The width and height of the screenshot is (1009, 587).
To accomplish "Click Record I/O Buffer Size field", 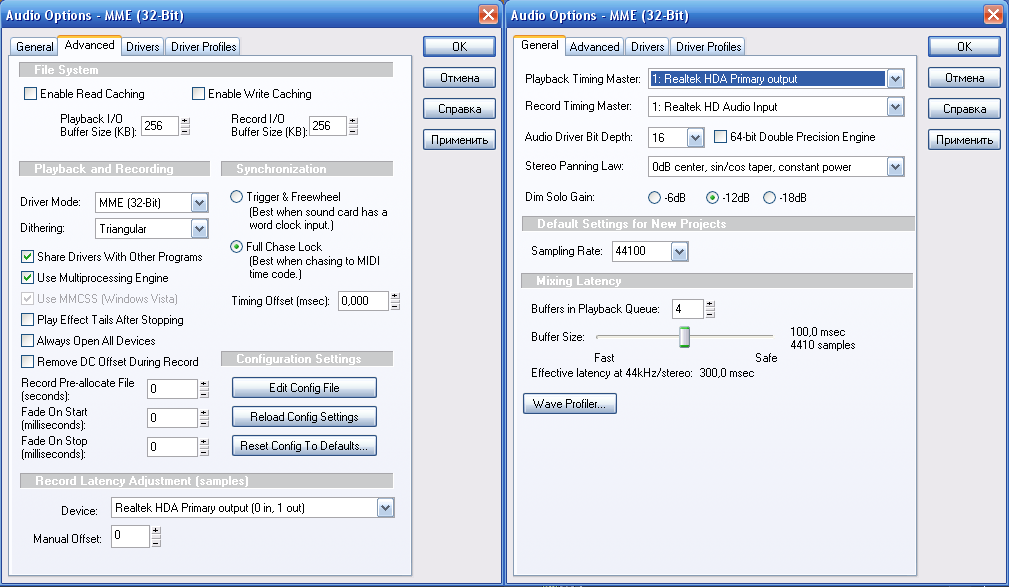I will click(328, 126).
